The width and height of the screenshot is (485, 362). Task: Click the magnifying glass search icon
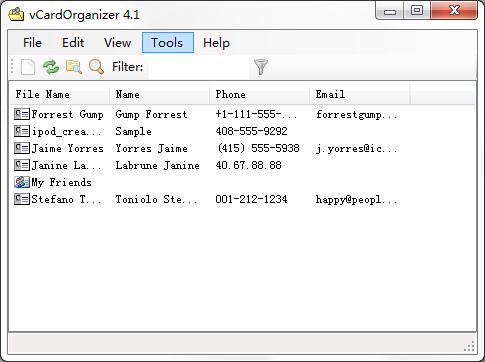pyautogui.click(x=96, y=67)
